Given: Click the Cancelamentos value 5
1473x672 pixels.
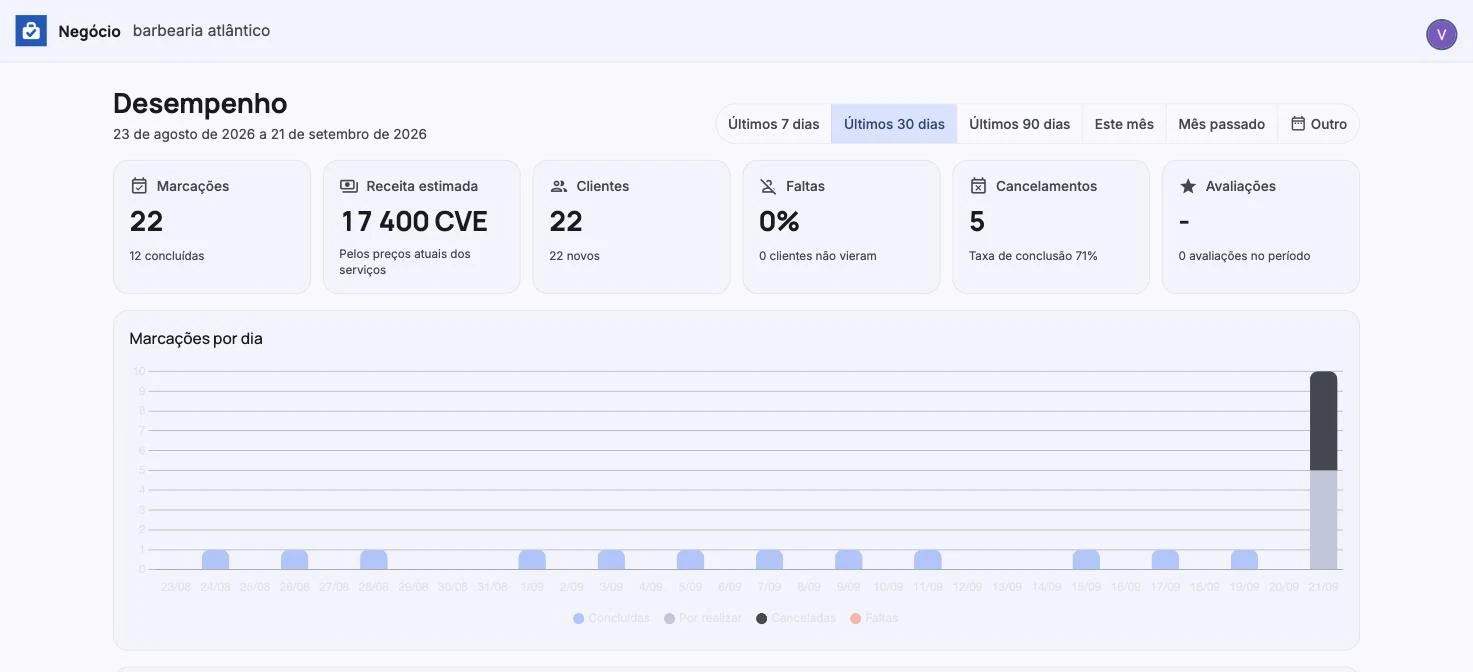Looking at the screenshot, I should (x=977, y=221).
